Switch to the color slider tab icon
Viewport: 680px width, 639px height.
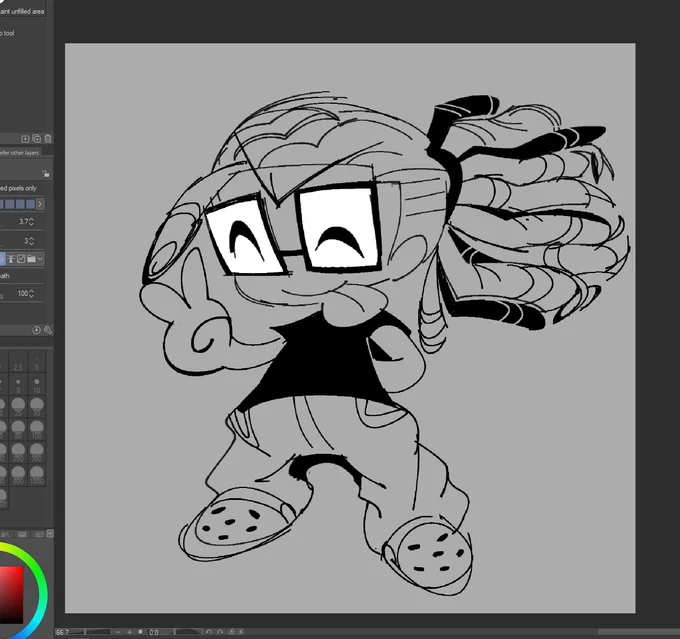pos(6,534)
